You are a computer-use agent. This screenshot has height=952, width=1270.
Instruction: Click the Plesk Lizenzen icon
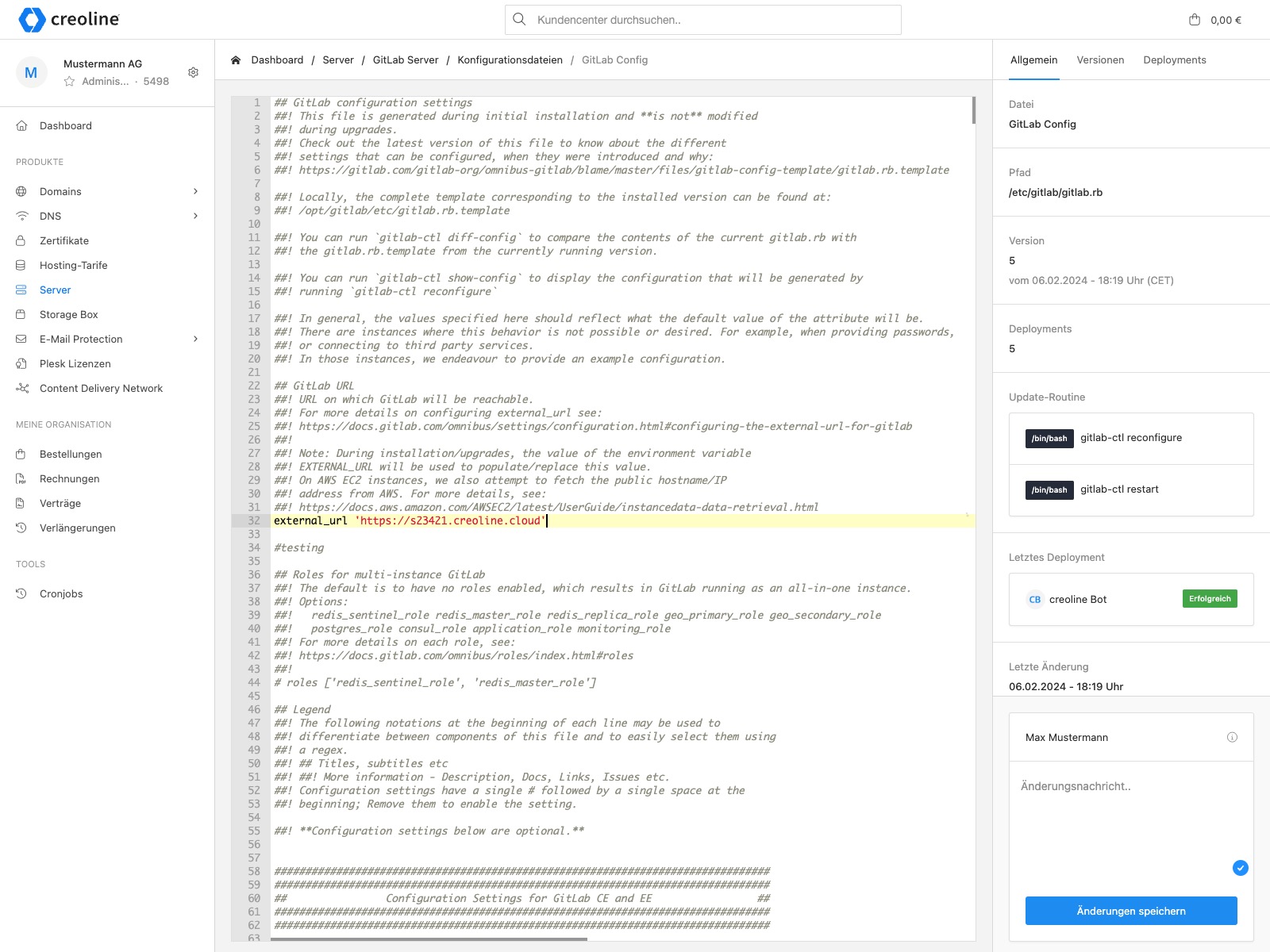pos(21,363)
